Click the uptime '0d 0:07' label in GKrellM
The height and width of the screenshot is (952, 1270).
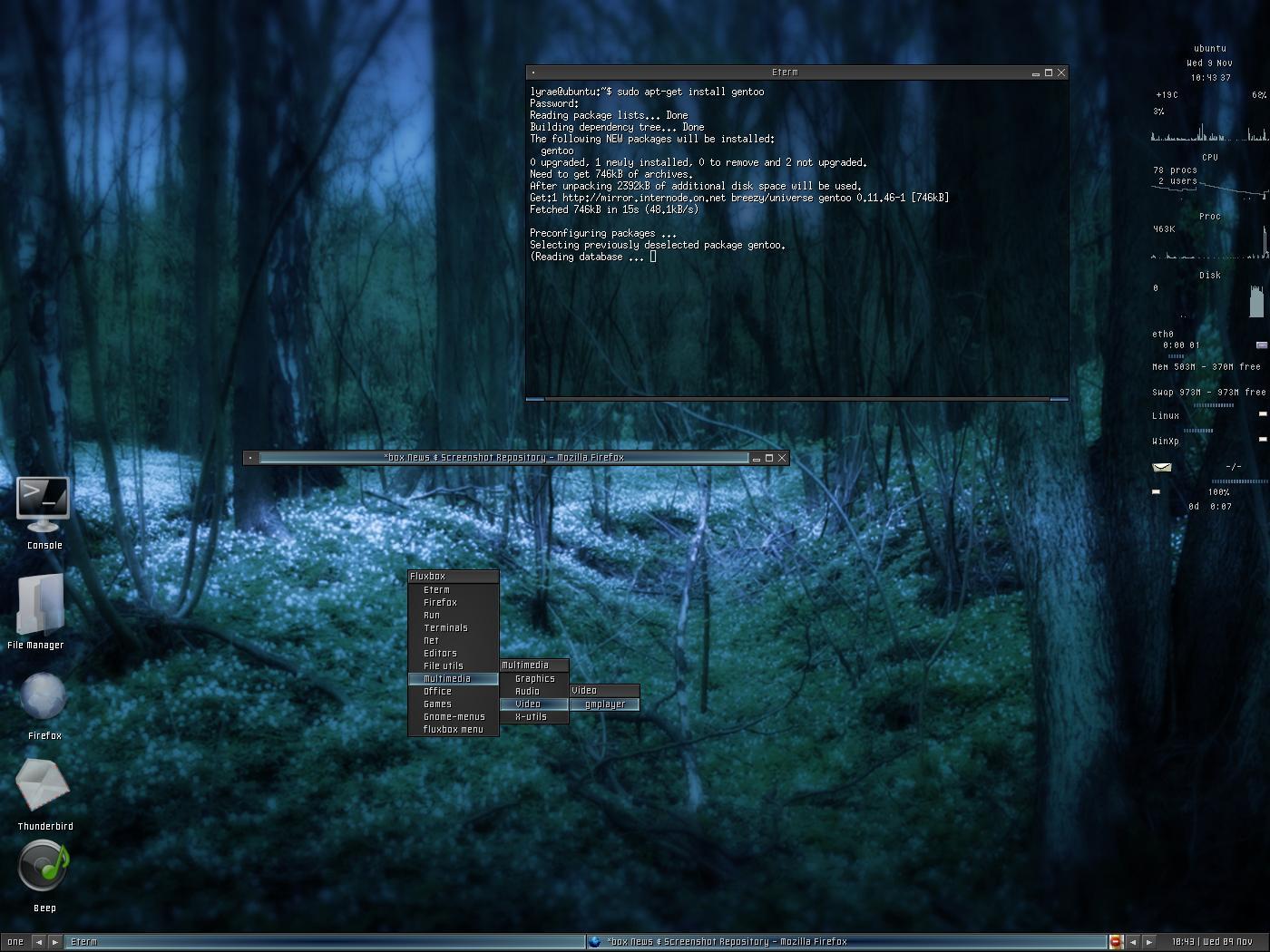[1210, 507]
